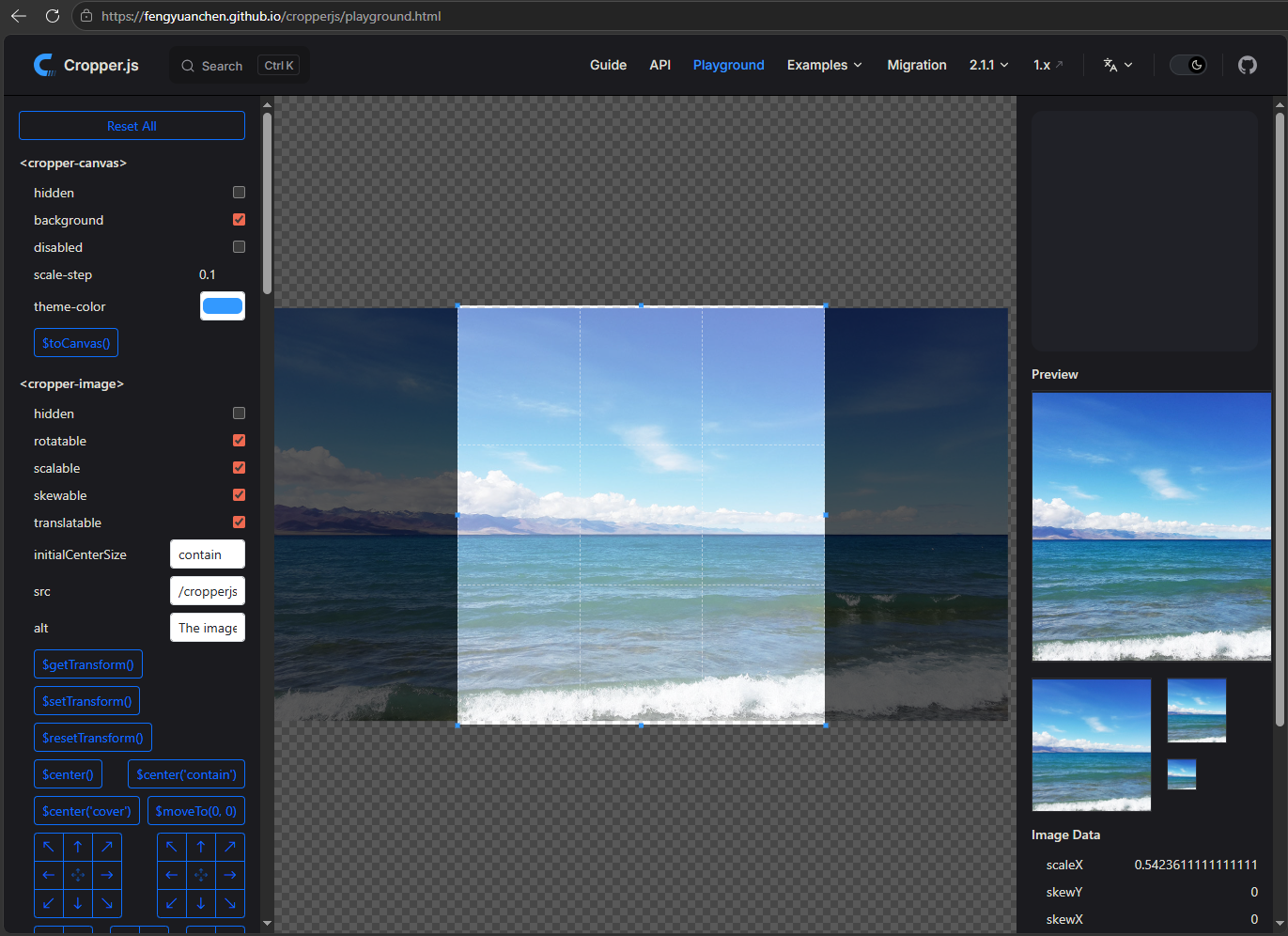Click down-right arrow in left arrow grid
1288x936 pixels.
point(107,903)
